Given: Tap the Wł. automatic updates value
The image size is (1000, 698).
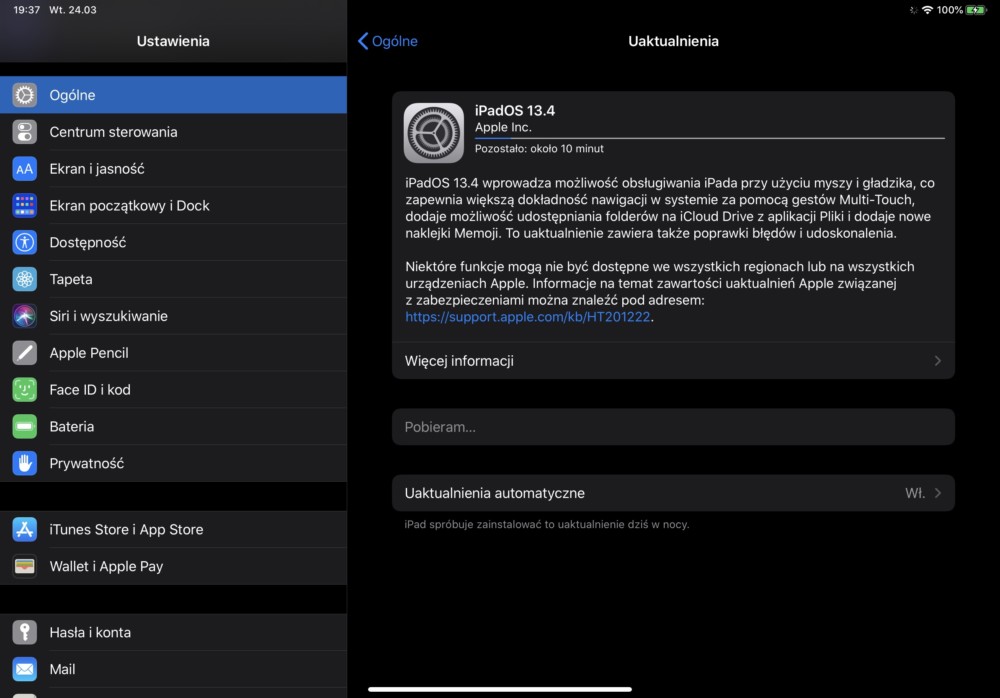Looking at the screenshot, I should (915, 493).
